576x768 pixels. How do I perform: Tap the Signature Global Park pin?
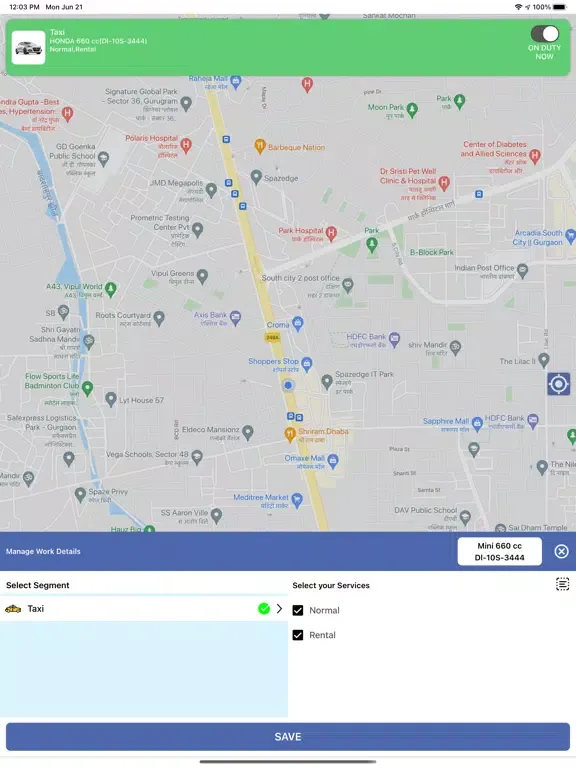[186, 103]
